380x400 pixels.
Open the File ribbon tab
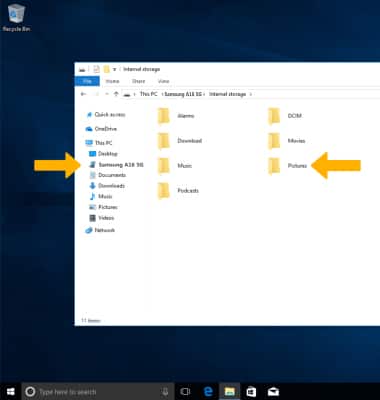tap(87, 81)
